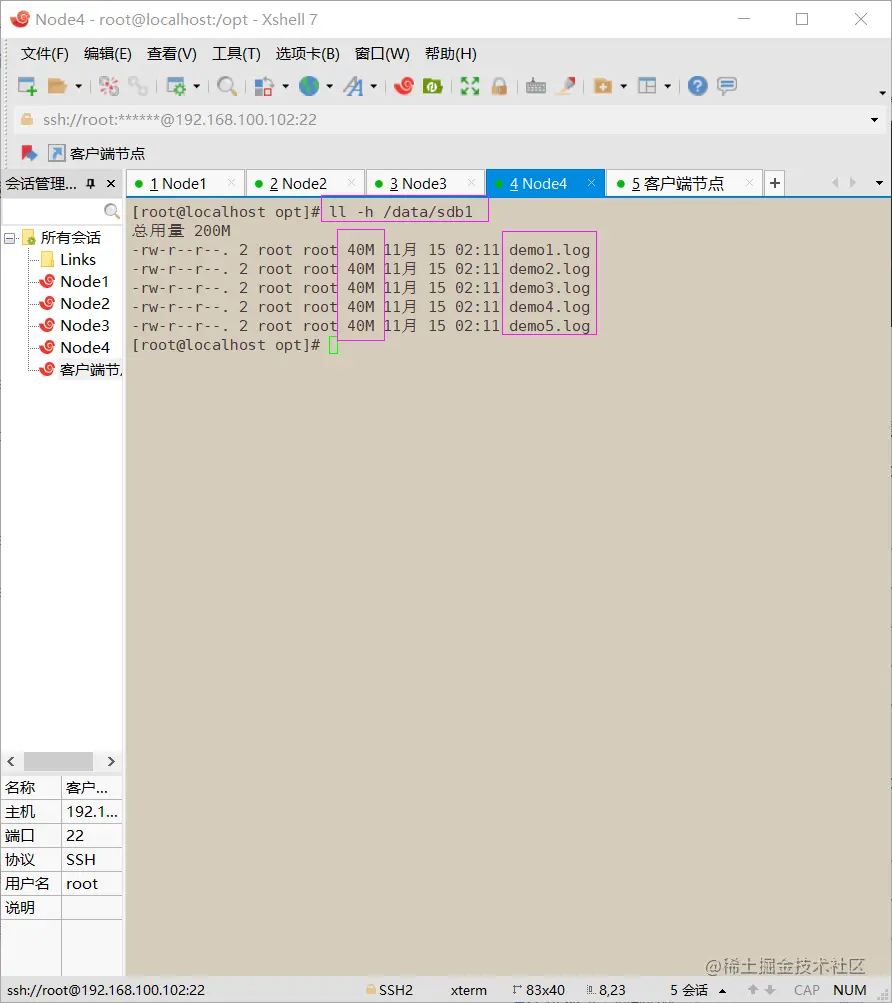Screen dimensions: 892x1003
Task: Open the 查看(V) menu
Action: pos(171,54)
